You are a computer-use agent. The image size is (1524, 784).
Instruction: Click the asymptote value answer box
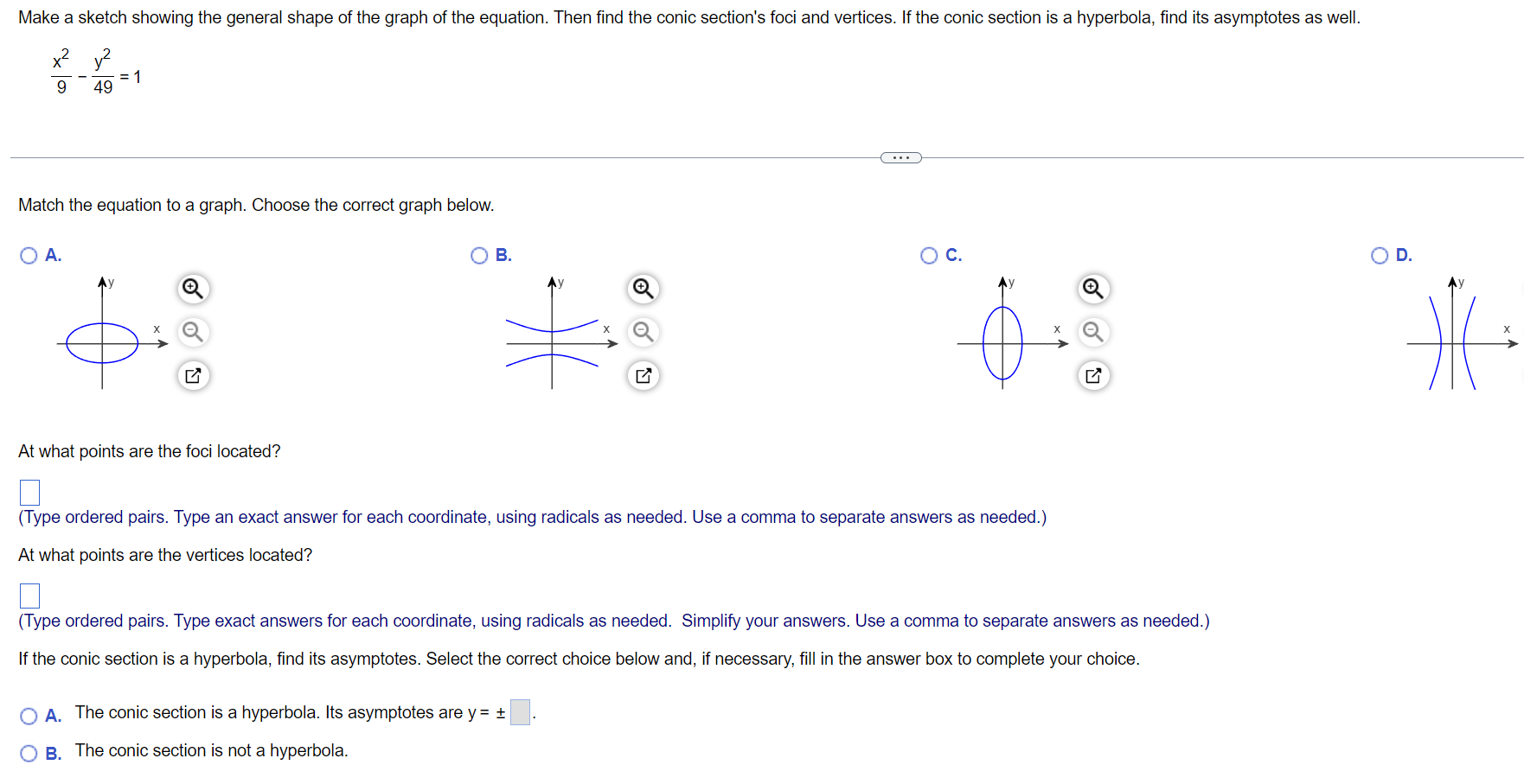519,712
